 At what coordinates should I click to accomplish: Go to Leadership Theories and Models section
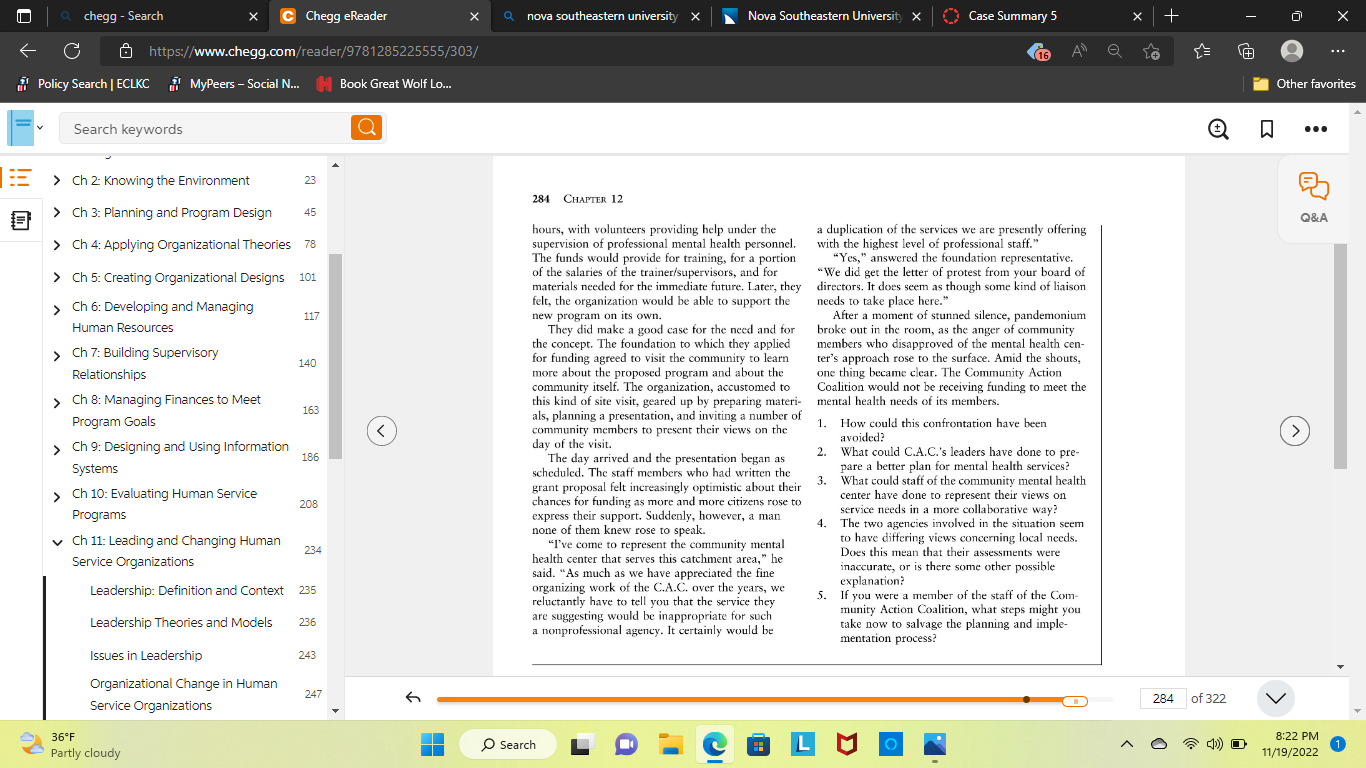pyautogui.click(x=181, y=623)
